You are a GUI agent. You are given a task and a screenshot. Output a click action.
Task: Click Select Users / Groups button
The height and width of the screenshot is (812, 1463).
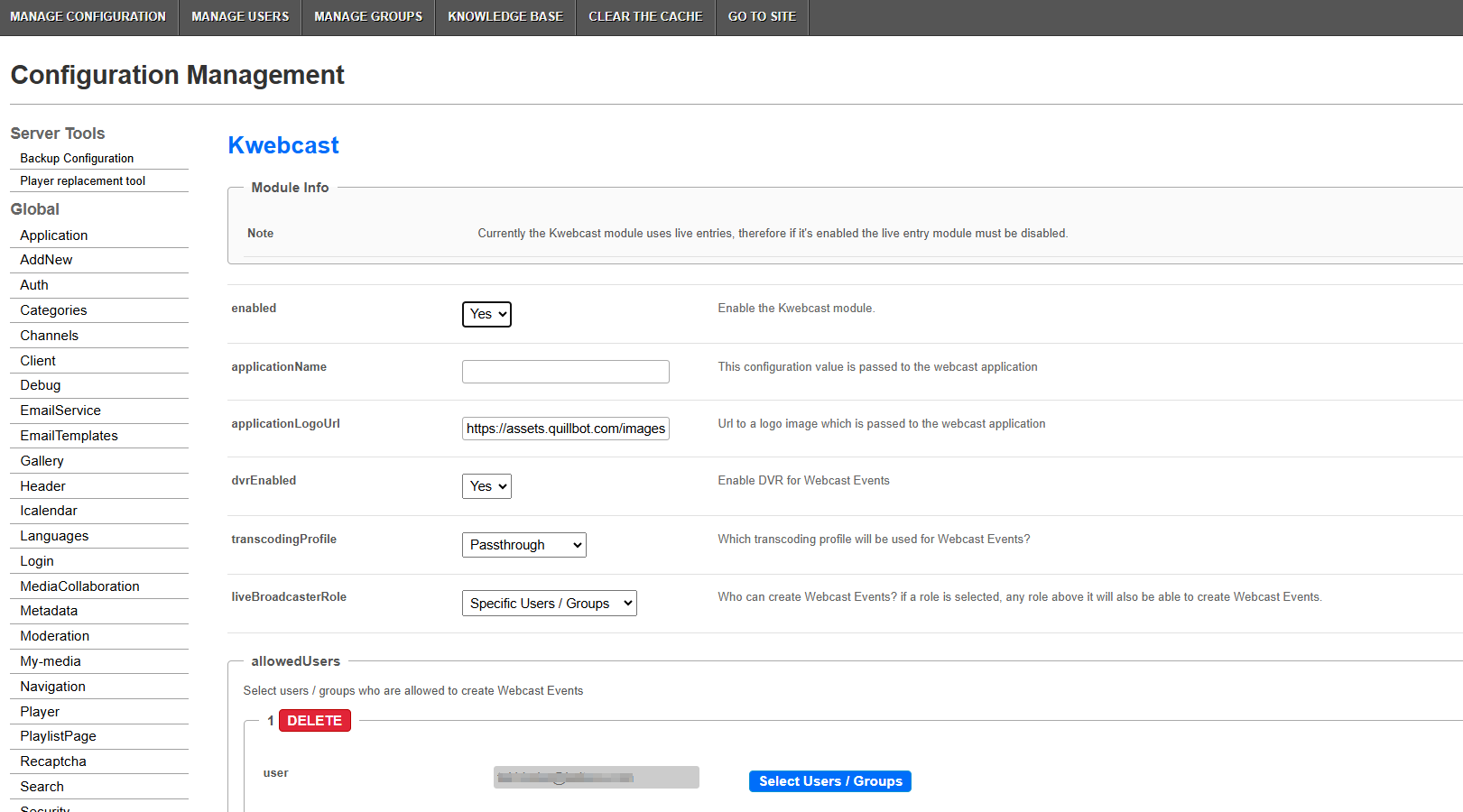(830, 781)
